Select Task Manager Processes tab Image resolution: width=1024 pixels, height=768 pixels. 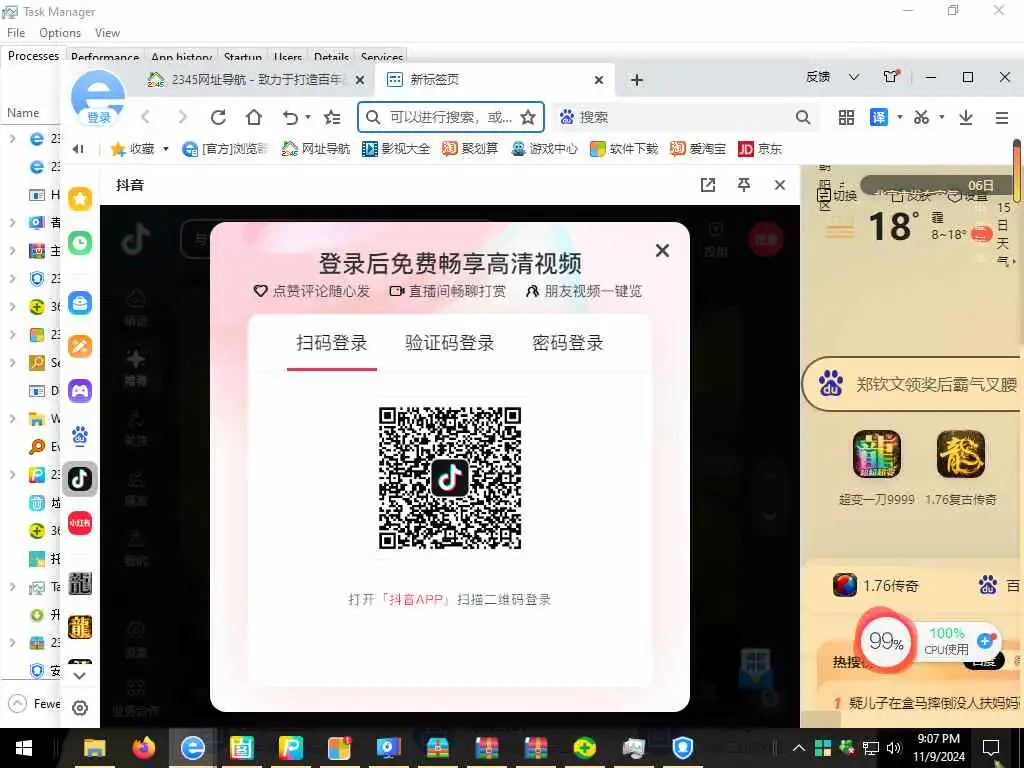[x=33, y=56]
